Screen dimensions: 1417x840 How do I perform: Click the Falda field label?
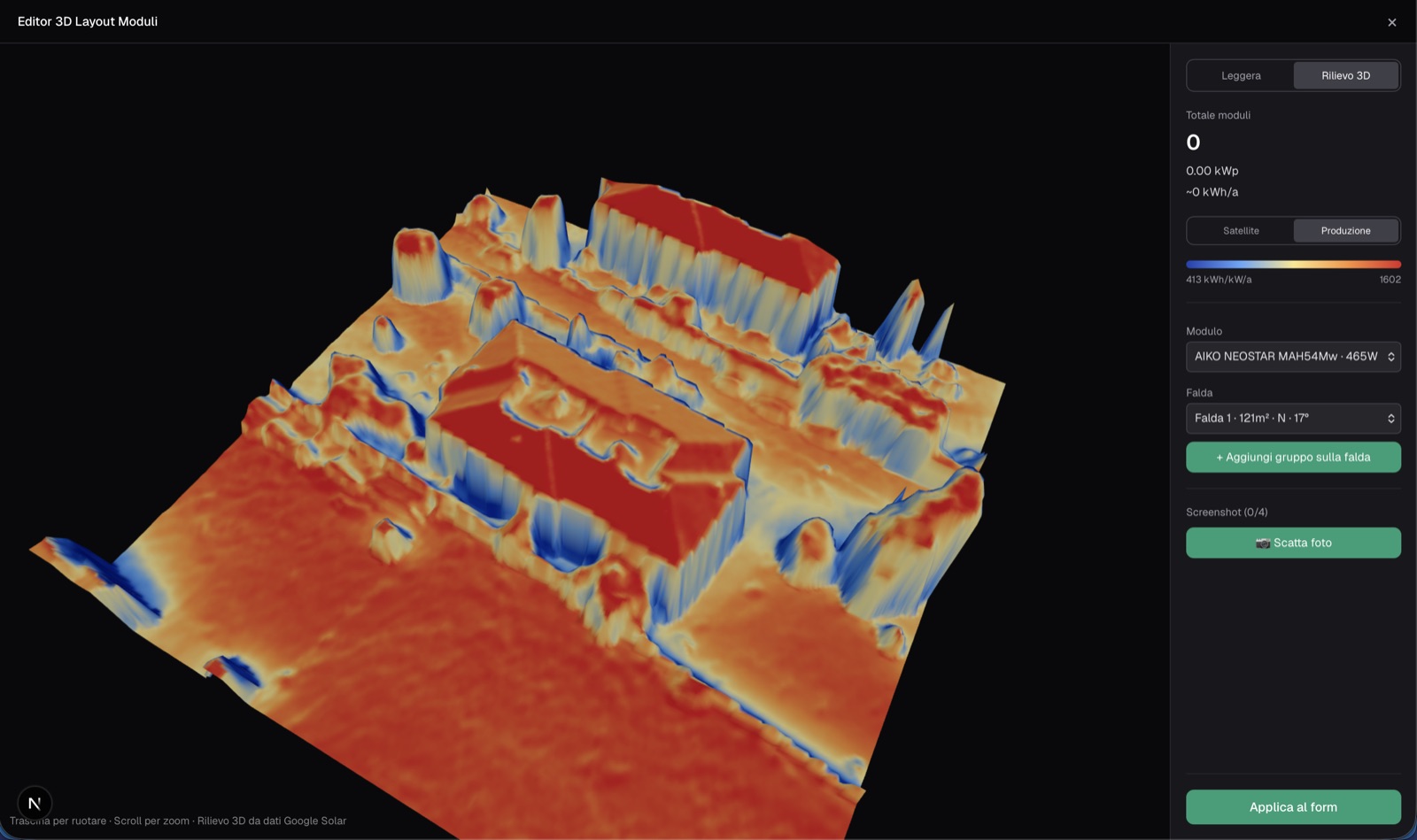point(1199,392)
